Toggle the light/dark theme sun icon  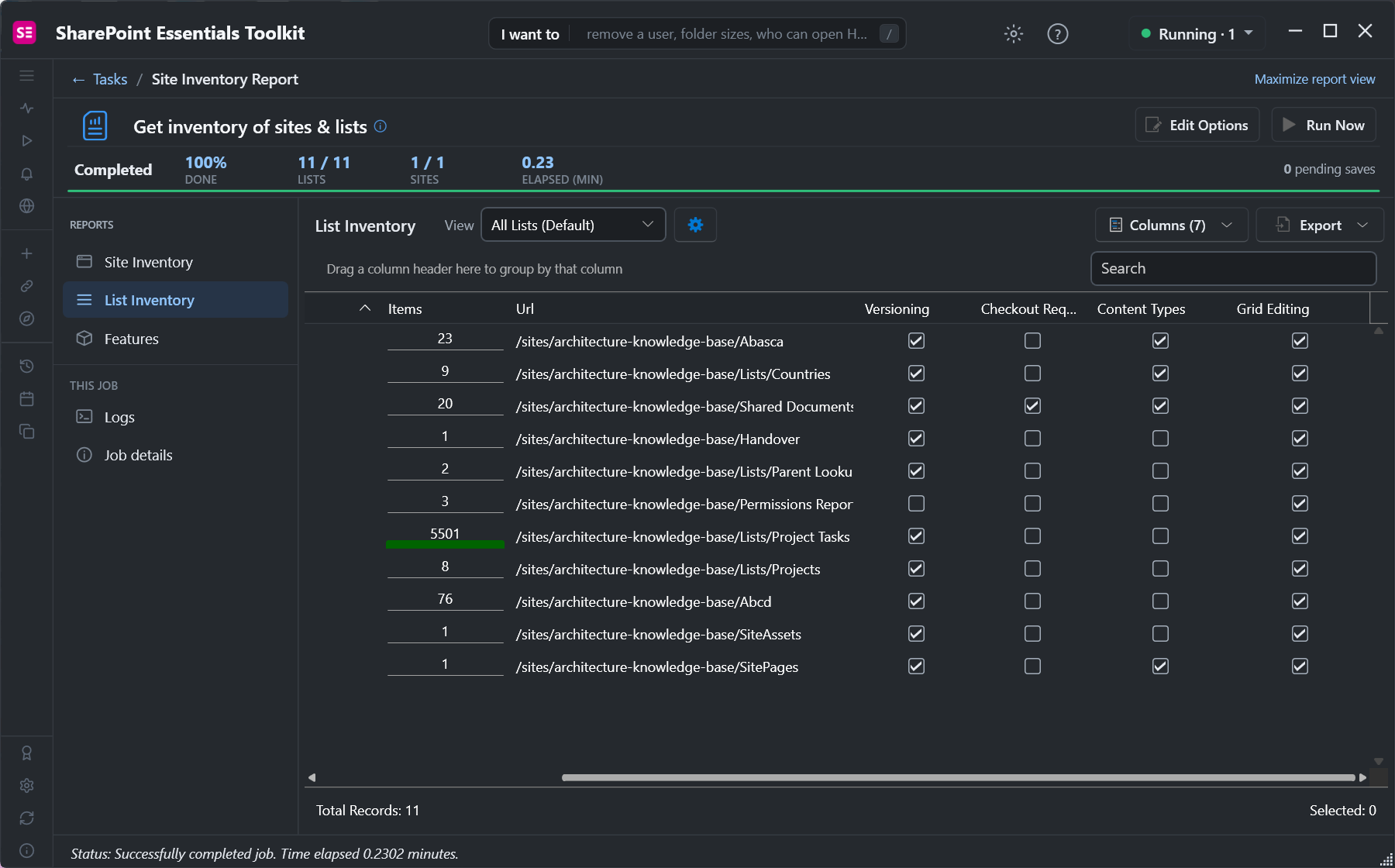pyautogui.click(x=1014, y=34)
